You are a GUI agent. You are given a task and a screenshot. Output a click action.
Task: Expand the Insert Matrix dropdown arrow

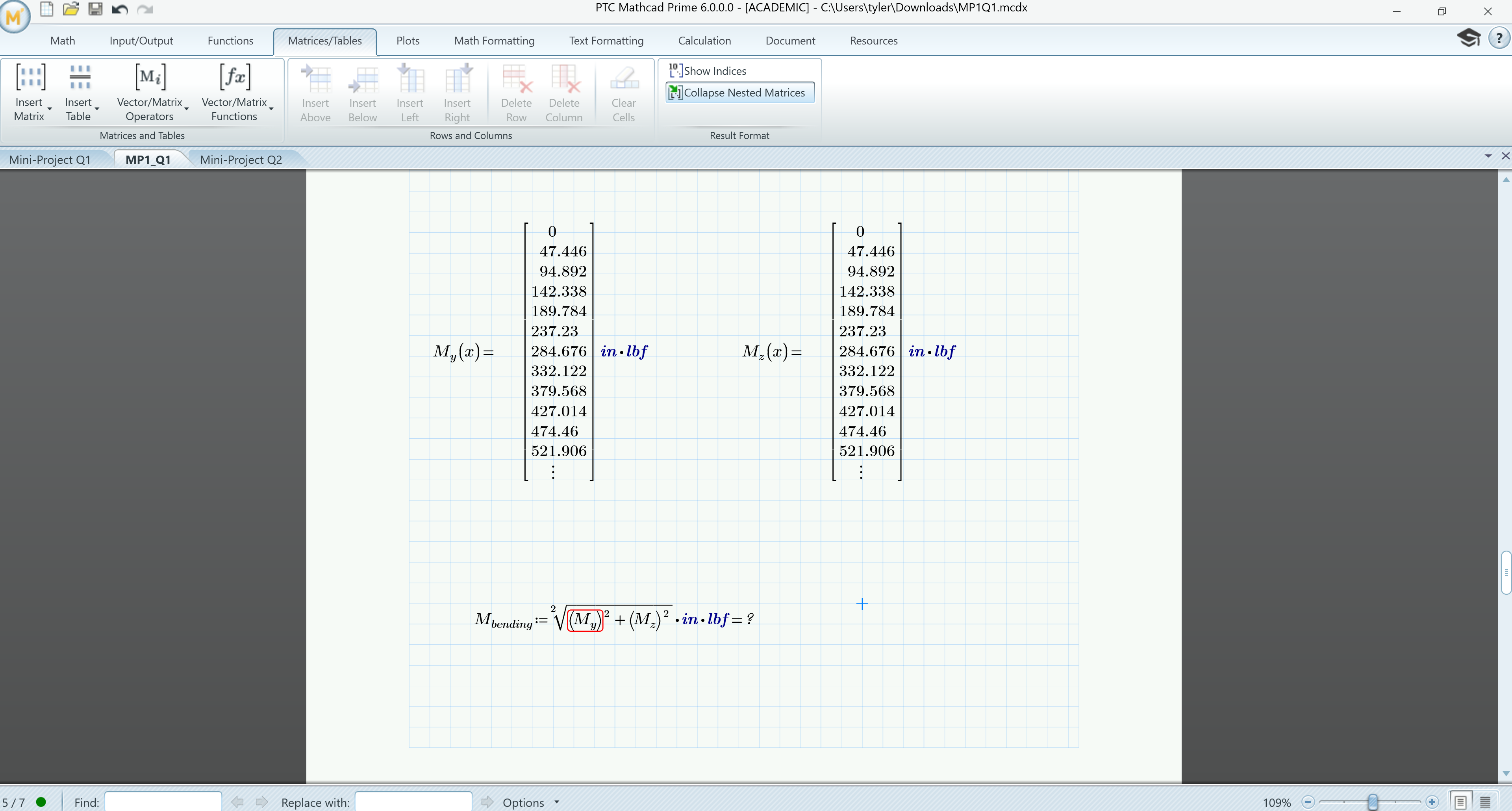pyautogui.click(x=50, y=109)
